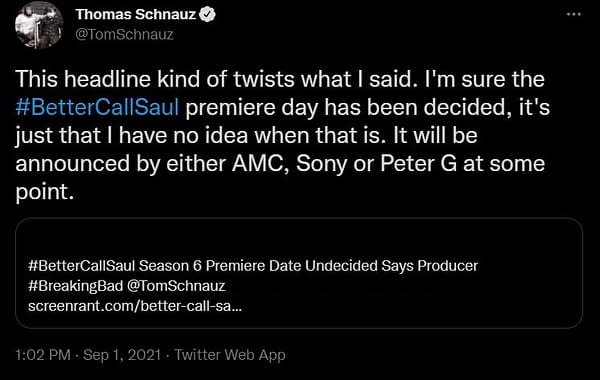The width and height of the screenshot is (600, 380).
Task: Visit the screenrant.com/better-call-sa... link
Action: pyautogui.click(x=135, y=306)
